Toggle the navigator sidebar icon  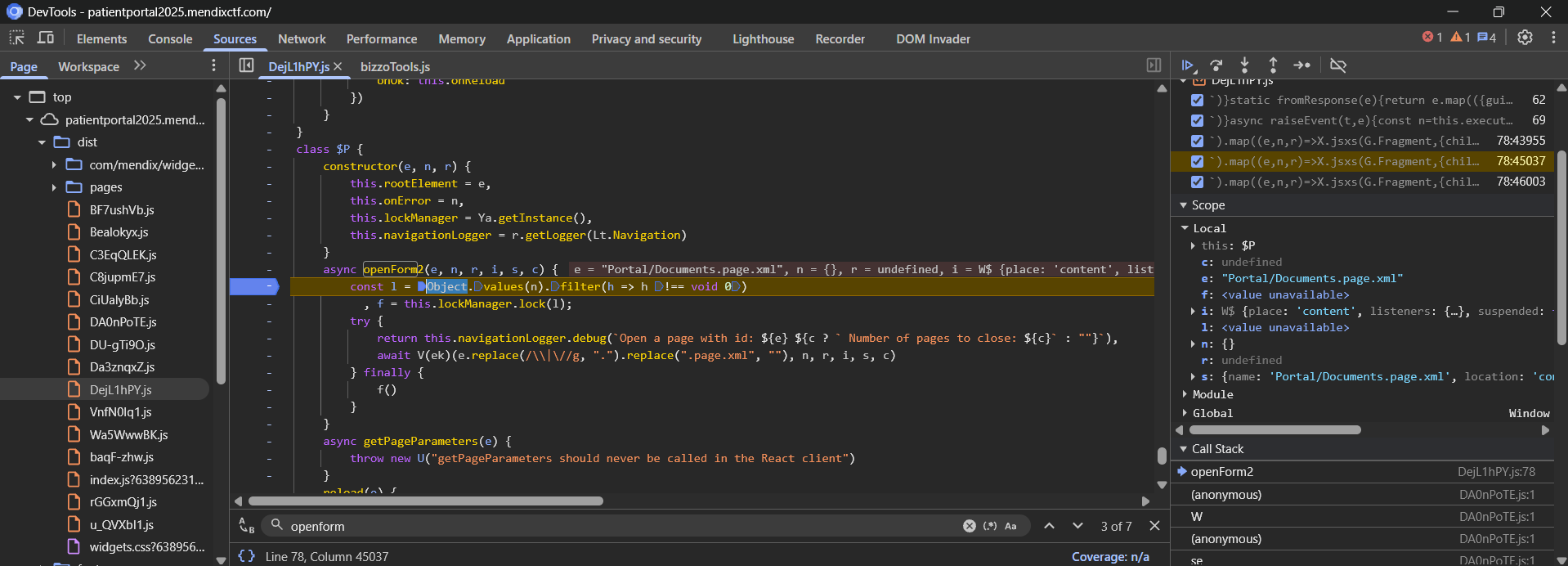point(246,65)
